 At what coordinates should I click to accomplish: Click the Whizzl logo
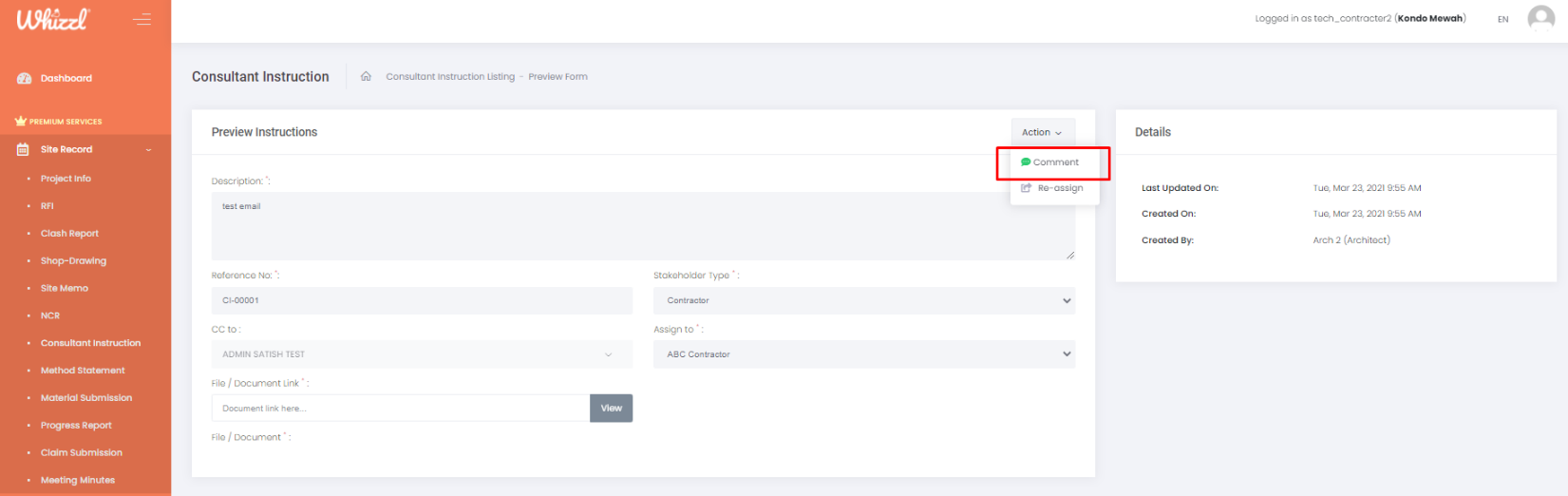[53, 19]
